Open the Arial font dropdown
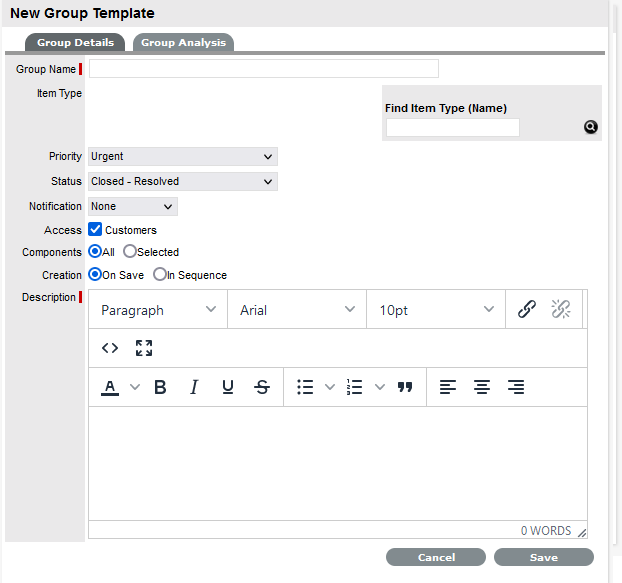Viewport: 622px width, 583px height. [297, 310]
